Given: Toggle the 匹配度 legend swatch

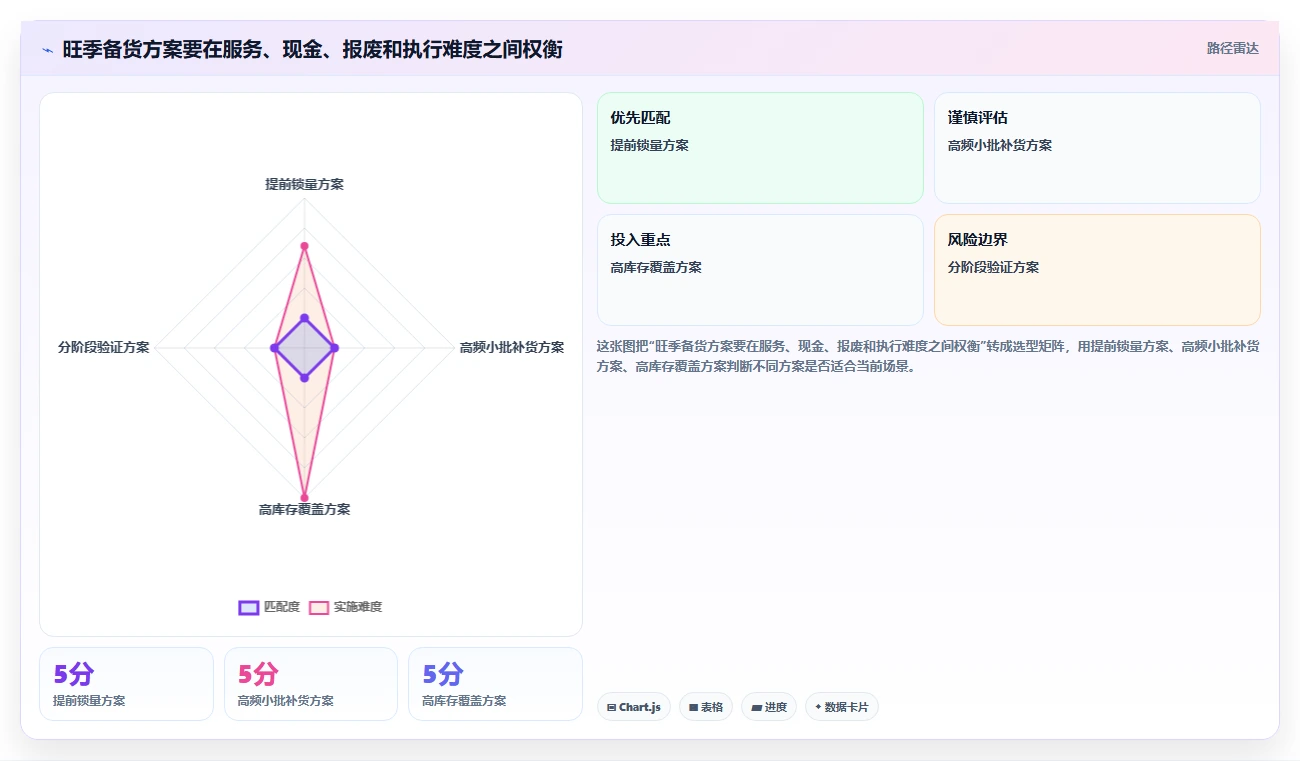Looking at the screenshot, I should pyautogui.click(x=249, y=607).
